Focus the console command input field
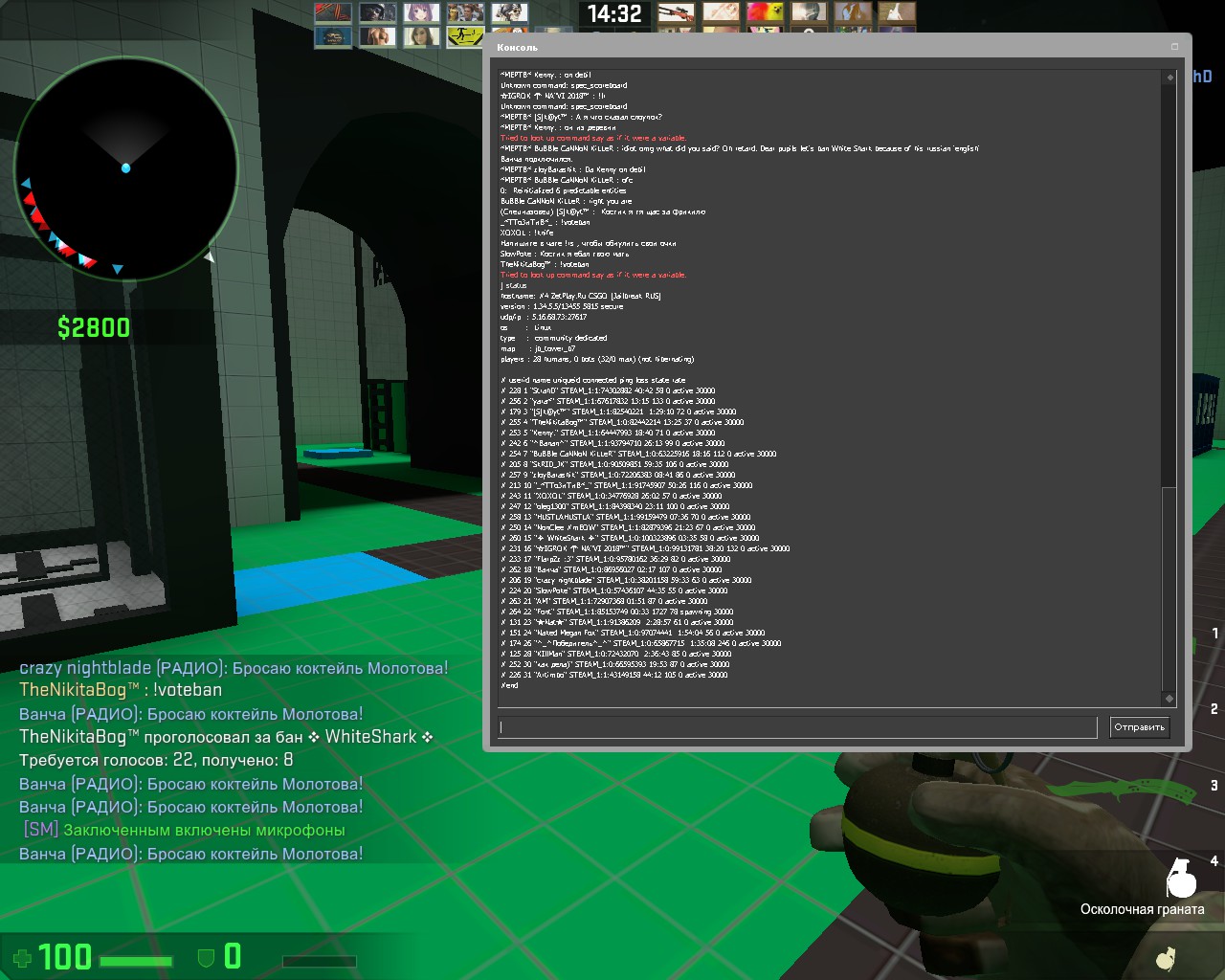1225x980 pixels. coord(796,727)
